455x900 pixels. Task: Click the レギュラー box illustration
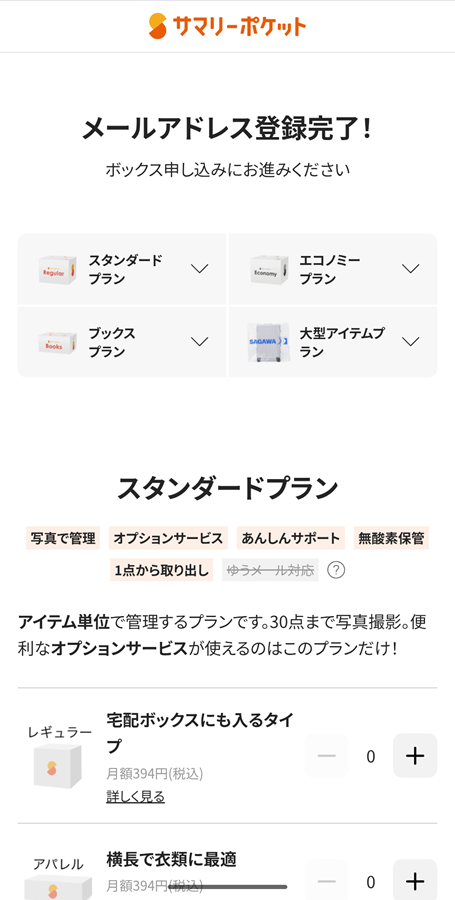[57, 766]
